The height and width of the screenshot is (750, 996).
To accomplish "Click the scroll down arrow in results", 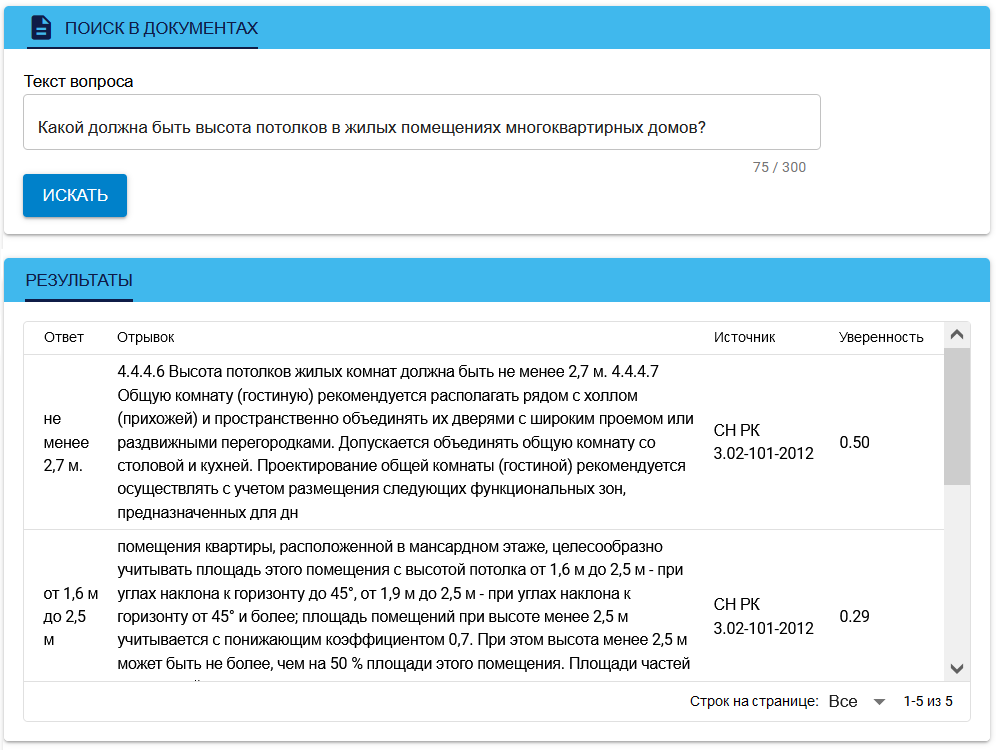I will click(957, 668).
